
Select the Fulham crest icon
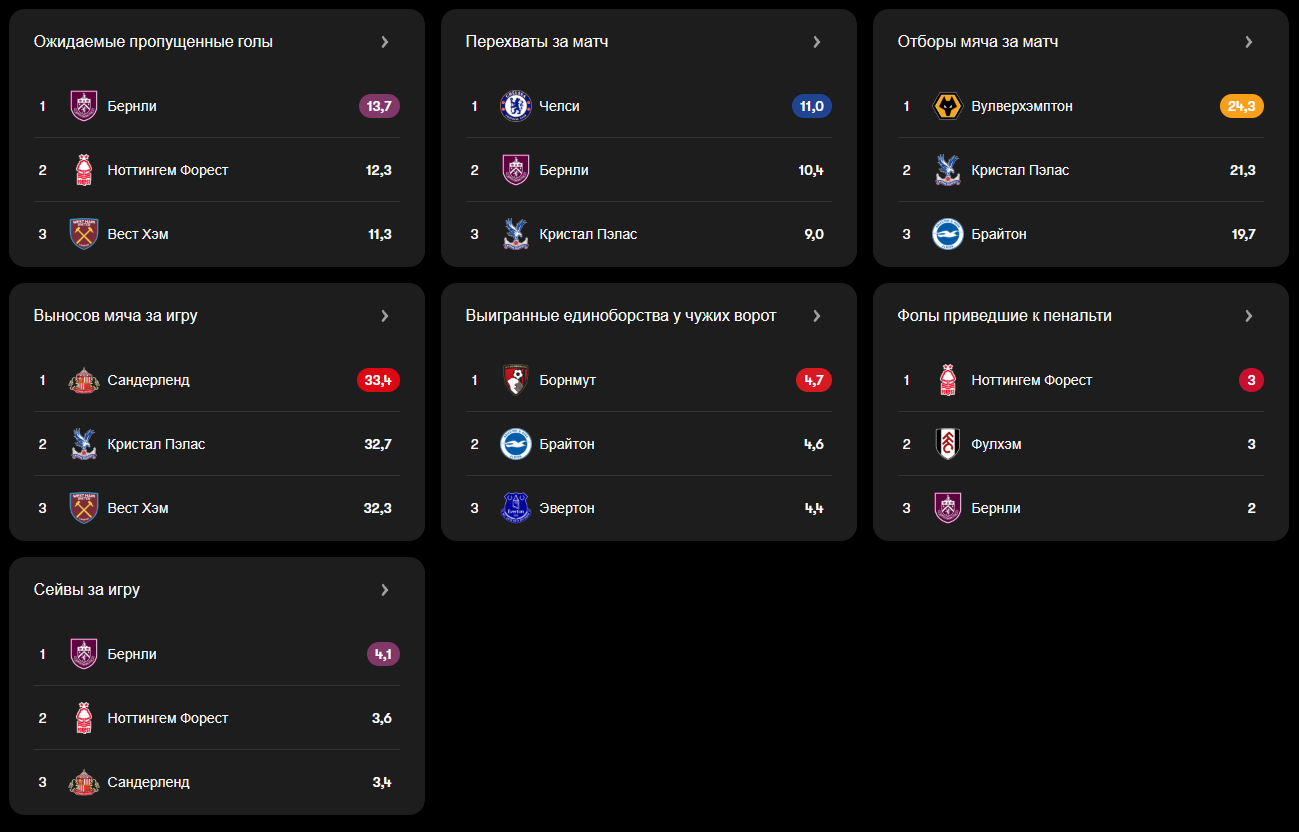pyautogui.click(x=948, y=444)
